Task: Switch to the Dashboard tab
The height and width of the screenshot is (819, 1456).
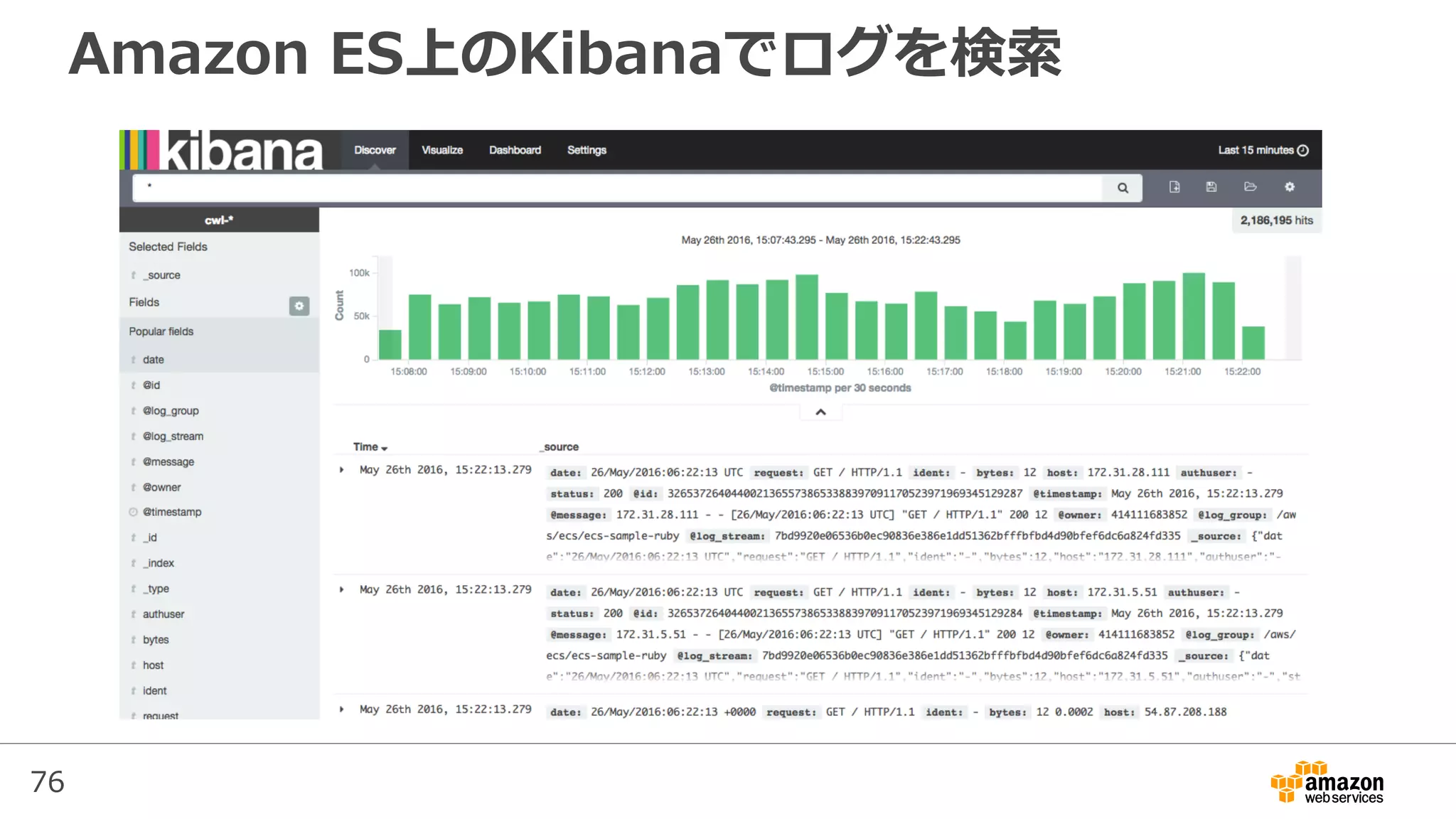Action: pyautogui.click(x=515, y=150)
